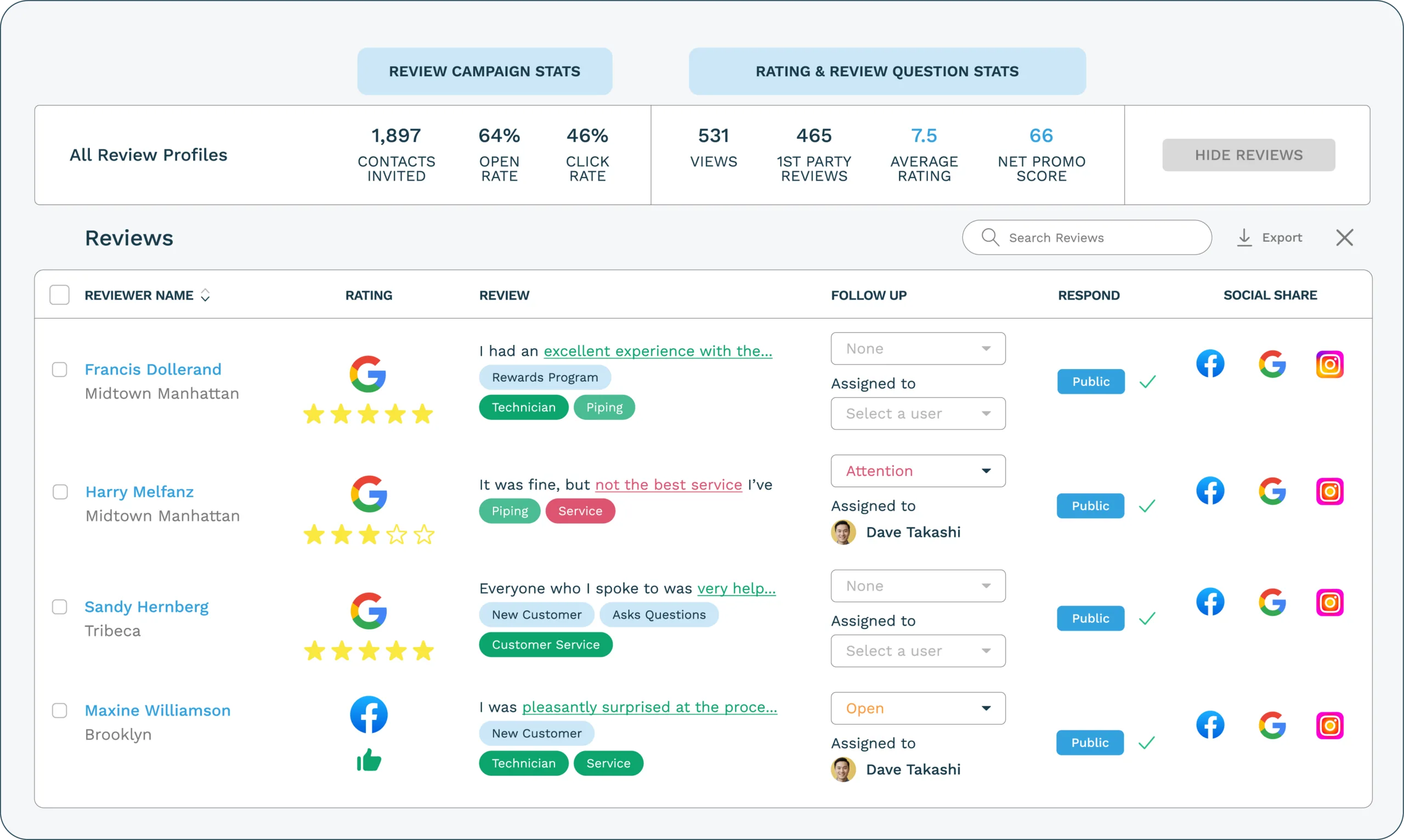Tick the checkbox beside Sandy Hernberg
The width and height of the screenshot is (1404, 840).
59,606
